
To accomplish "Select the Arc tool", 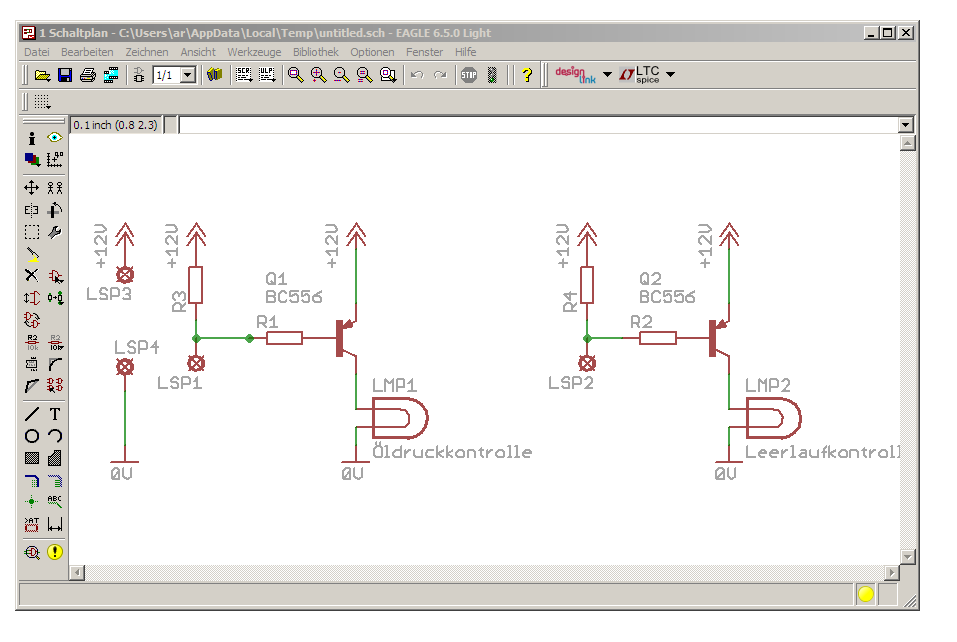I will pyautogui.click(x=55, y=436).
